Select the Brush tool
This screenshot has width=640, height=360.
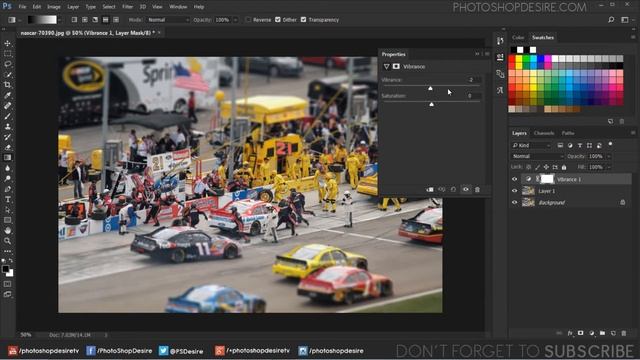7,116
